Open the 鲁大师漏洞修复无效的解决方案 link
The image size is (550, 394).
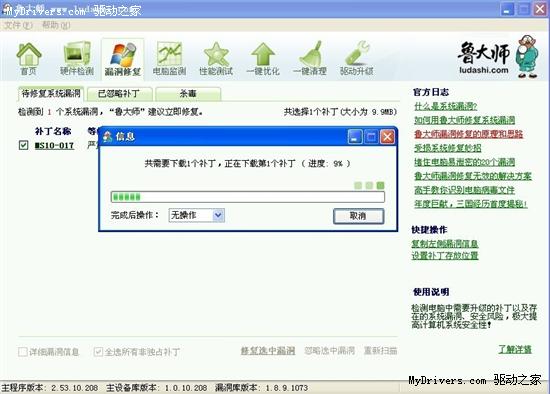coord(472,176)
